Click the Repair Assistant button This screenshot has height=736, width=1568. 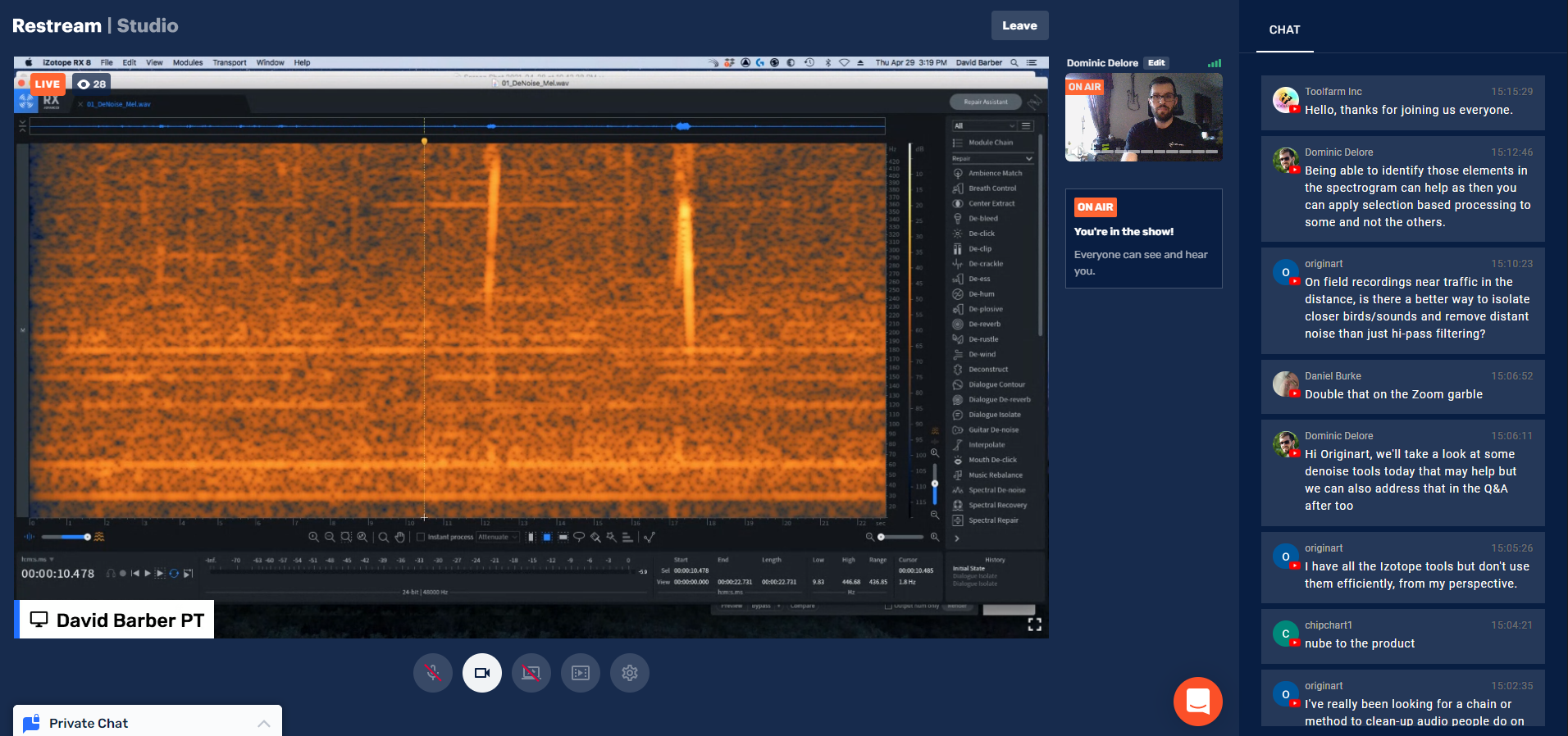point(986,102)
